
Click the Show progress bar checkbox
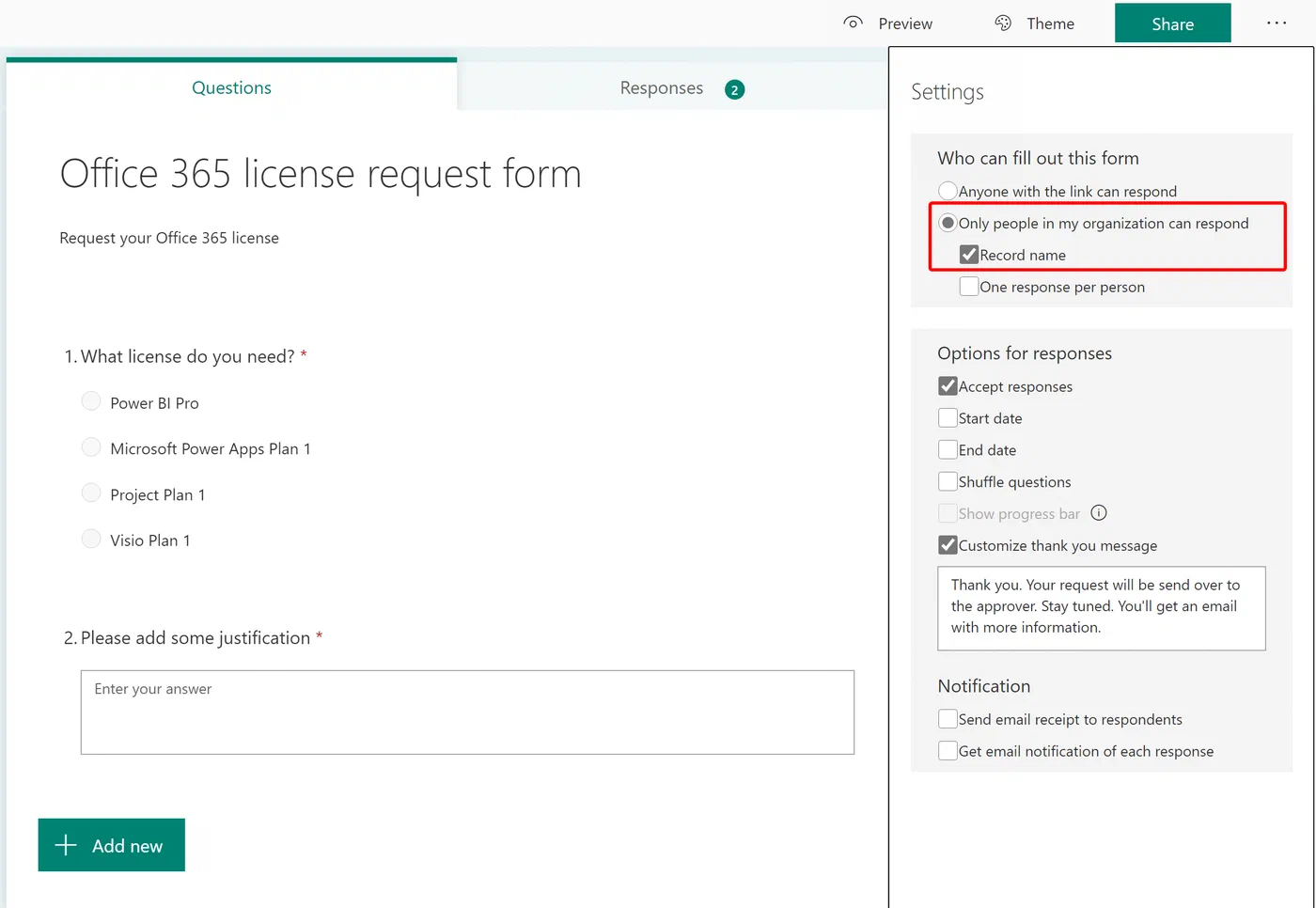click(948, 513)
